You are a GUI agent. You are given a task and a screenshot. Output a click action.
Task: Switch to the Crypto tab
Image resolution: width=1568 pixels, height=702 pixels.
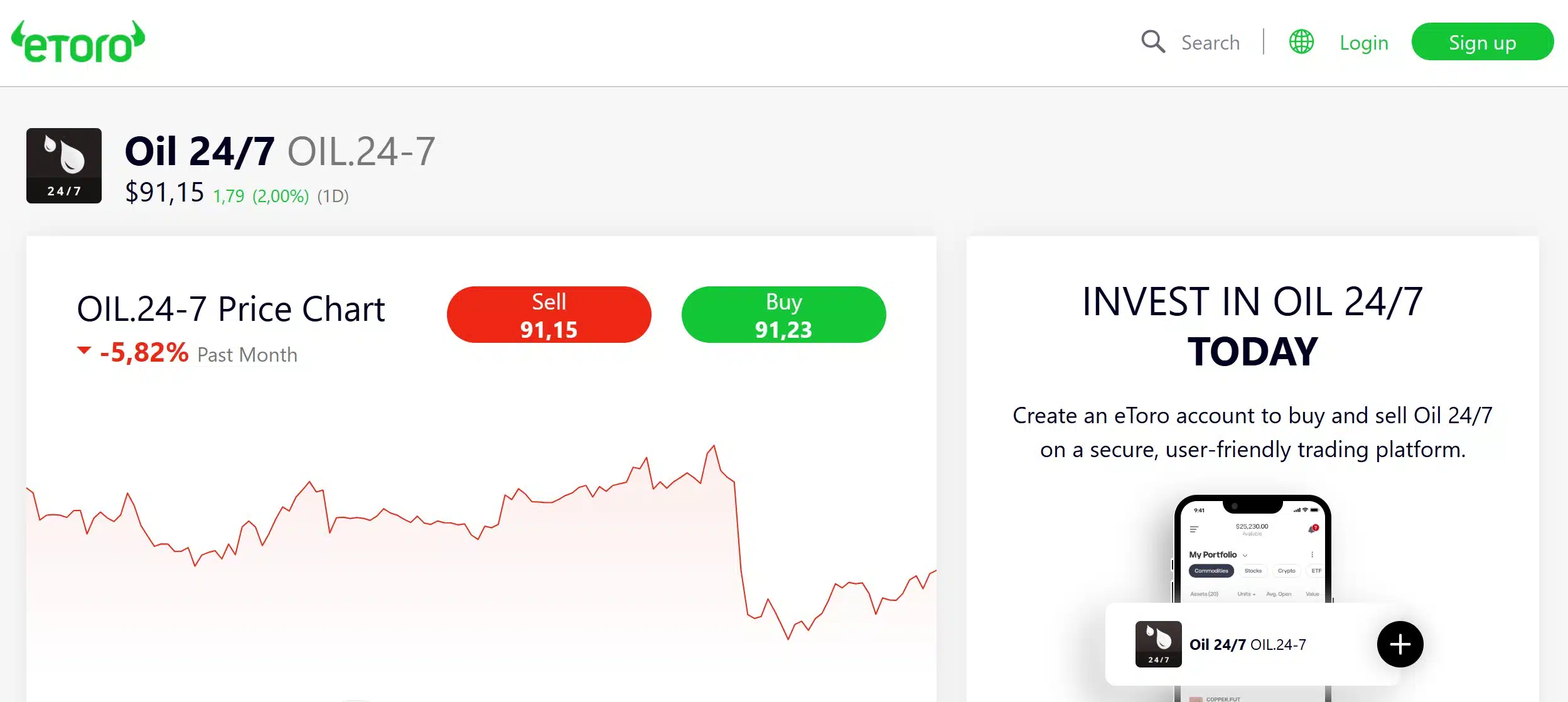pyautogui.click(x=1287, y=571)
